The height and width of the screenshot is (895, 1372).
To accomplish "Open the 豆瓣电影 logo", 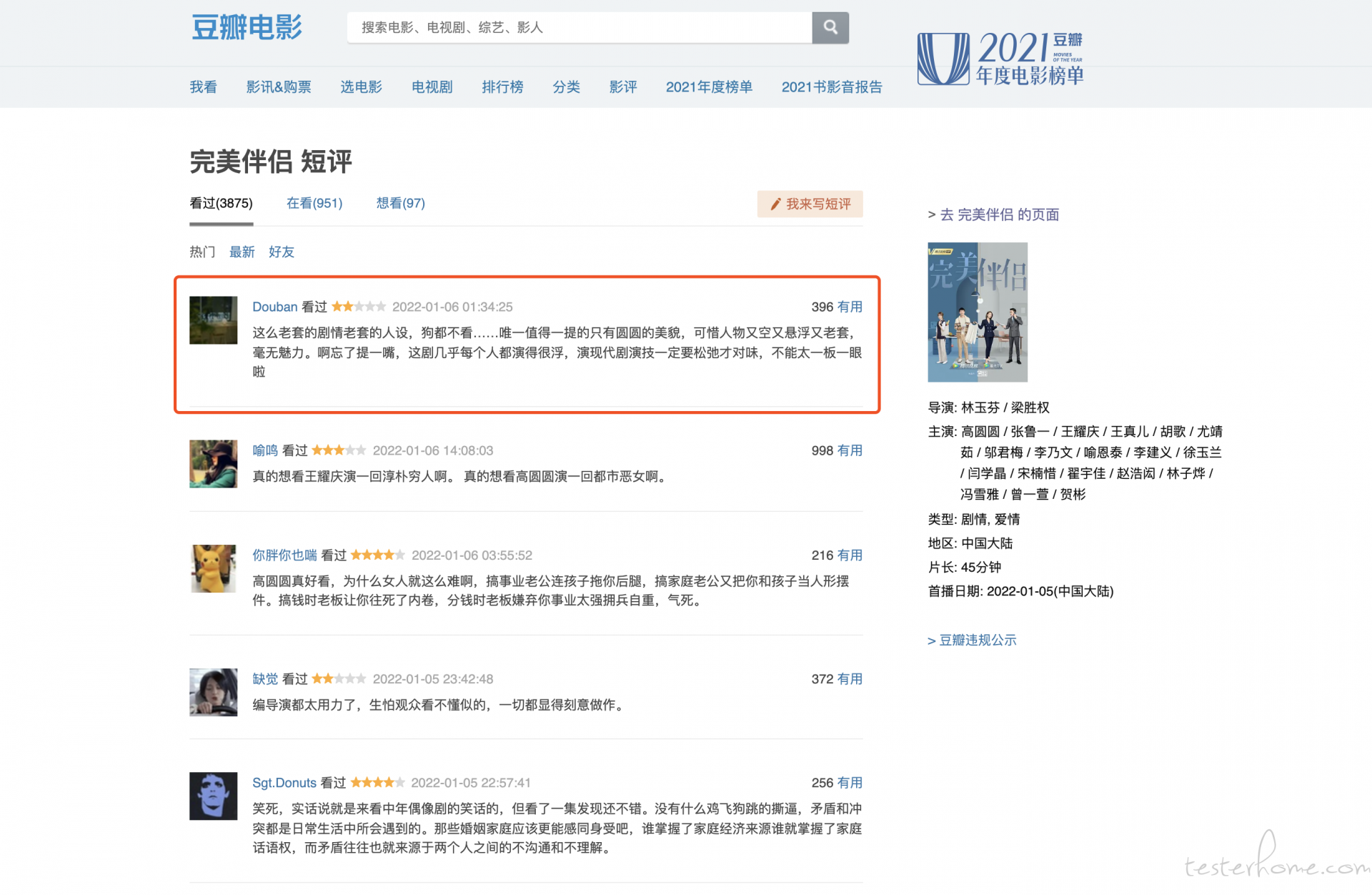I will pyautogui.click(x=247, y=27).
